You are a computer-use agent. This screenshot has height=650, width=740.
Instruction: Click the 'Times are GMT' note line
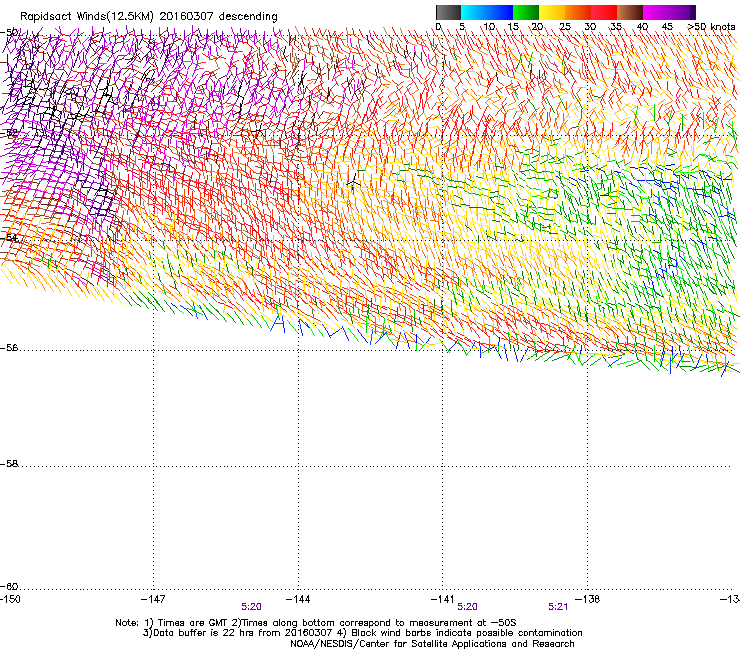[316, 623]
